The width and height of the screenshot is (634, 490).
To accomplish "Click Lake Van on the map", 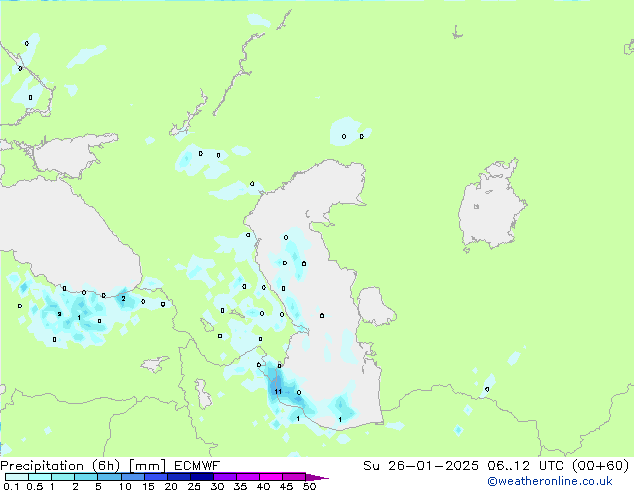I will coord(156,364).
